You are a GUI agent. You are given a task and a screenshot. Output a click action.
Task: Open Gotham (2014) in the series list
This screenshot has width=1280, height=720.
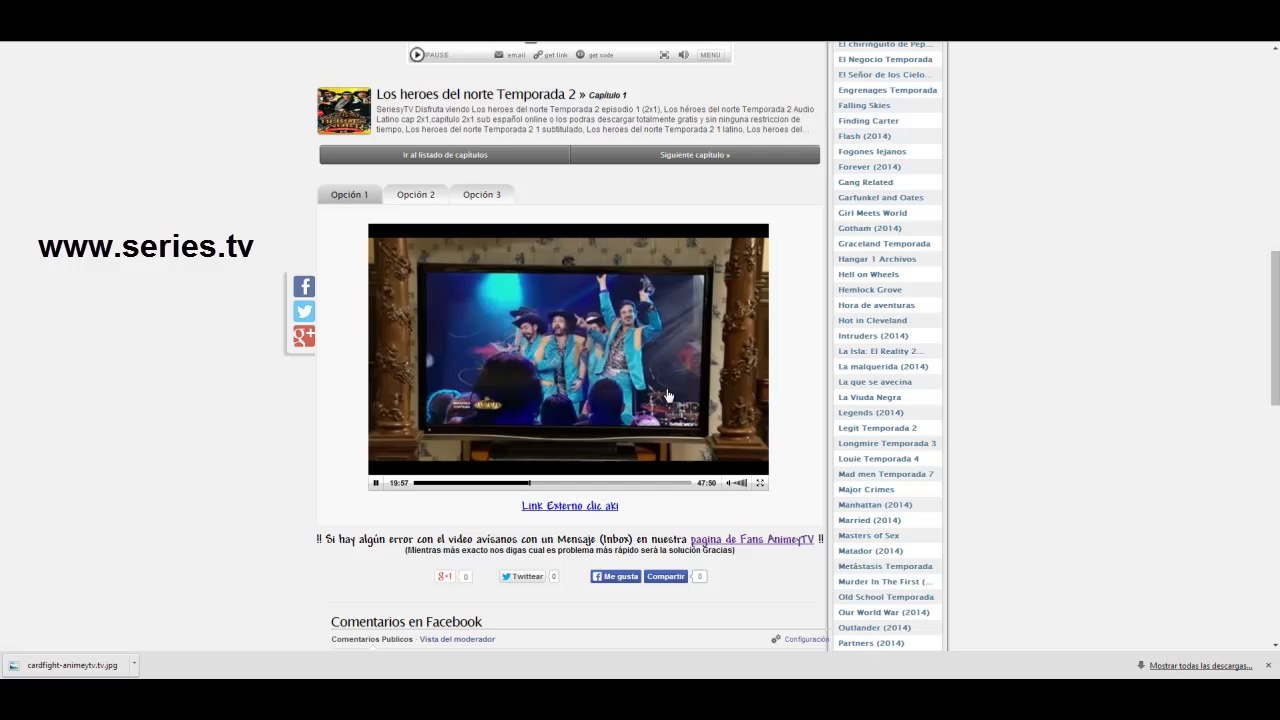tap(869, 229)
